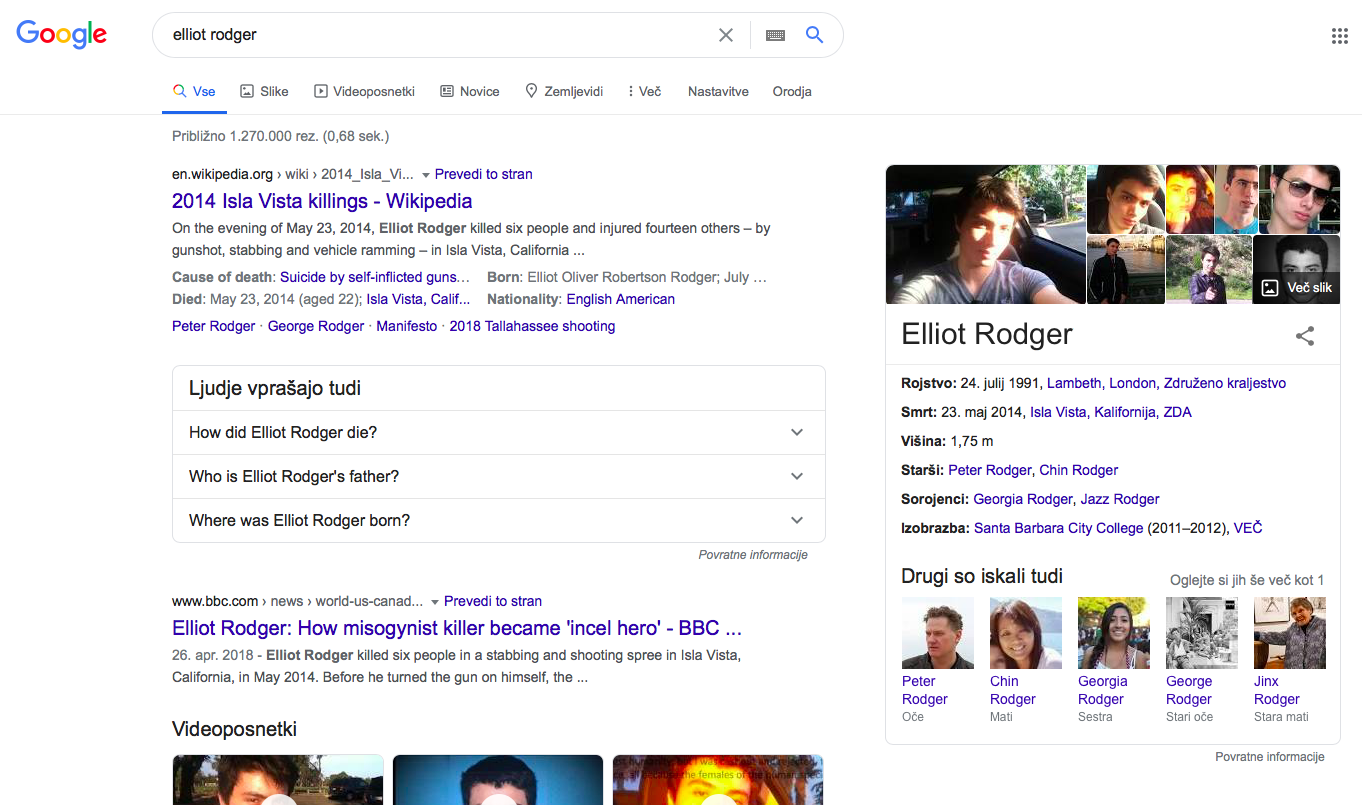Click the 'Višina: 1,75 m' row
1362x805 pixels.
(x=947, y=441)
